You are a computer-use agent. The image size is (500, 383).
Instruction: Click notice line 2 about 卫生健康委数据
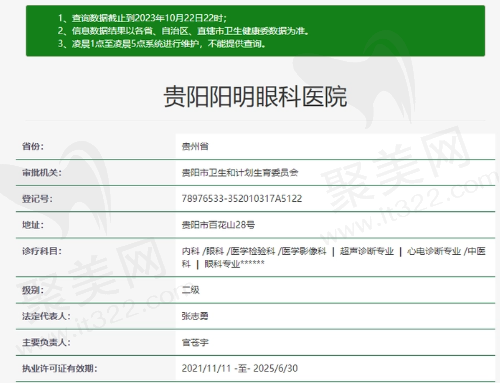[183, 31]
